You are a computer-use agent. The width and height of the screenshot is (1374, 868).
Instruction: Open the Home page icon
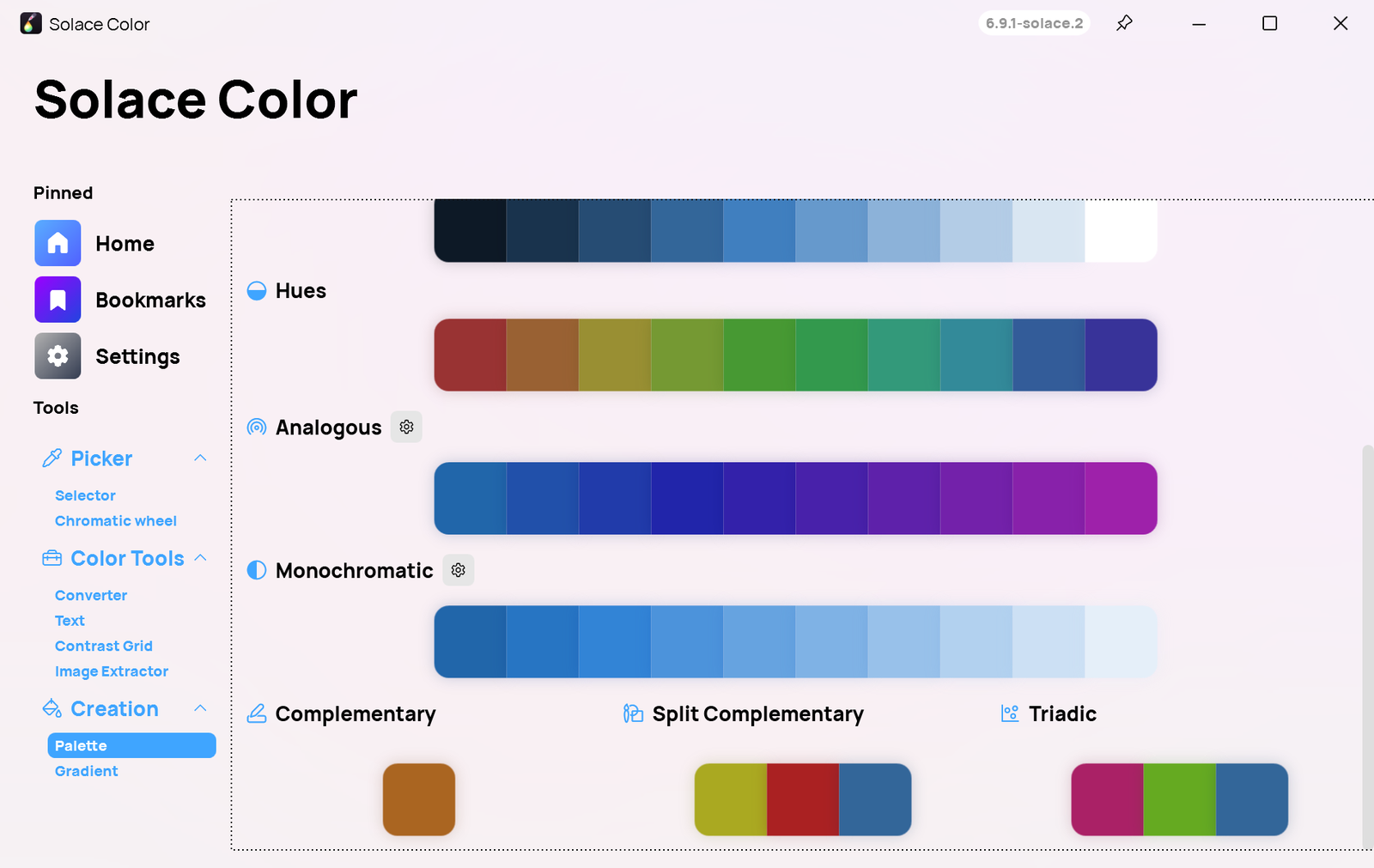(x=58, y=243)
